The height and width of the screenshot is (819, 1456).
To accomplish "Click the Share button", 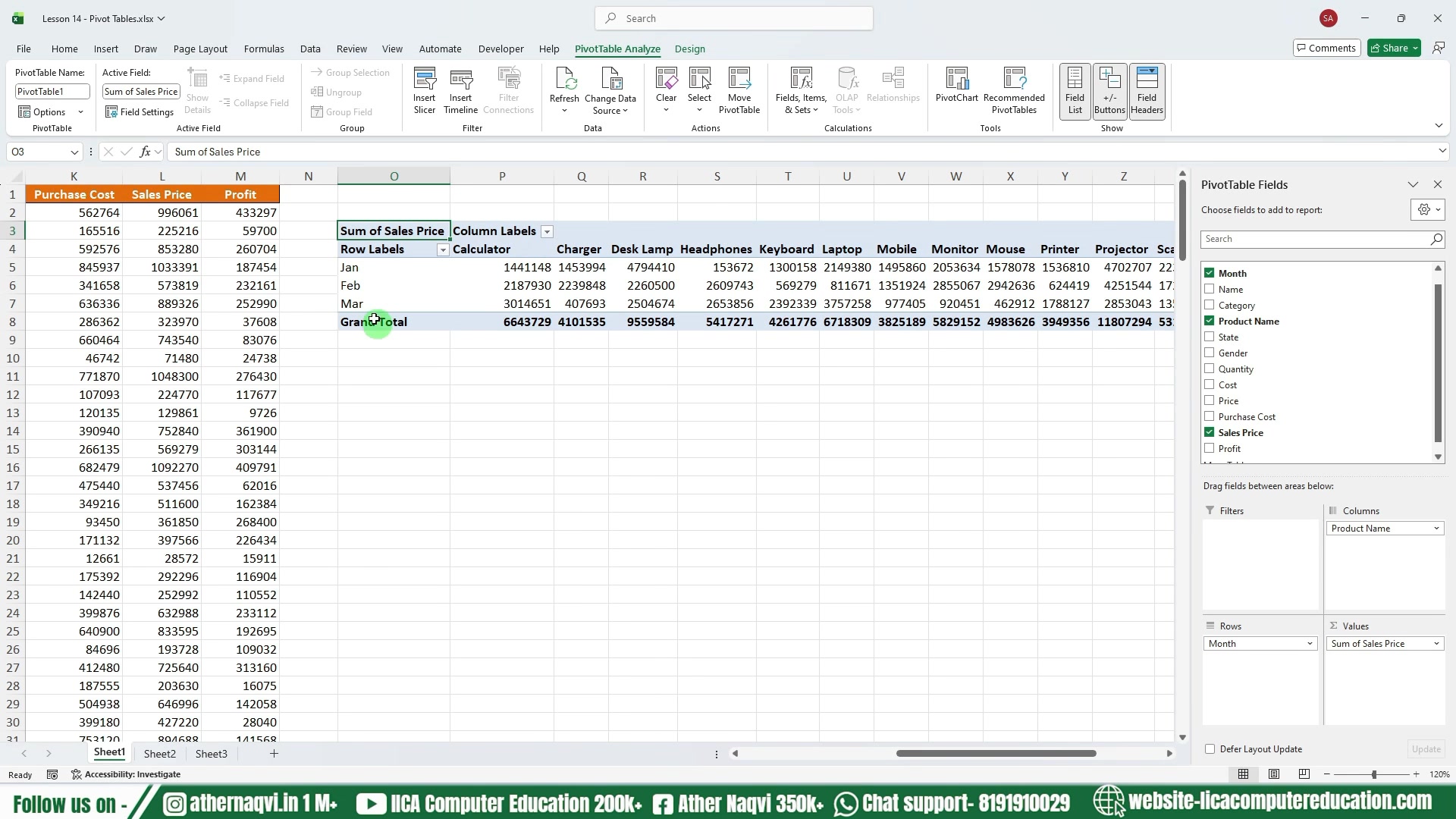I will (1395, 48).
